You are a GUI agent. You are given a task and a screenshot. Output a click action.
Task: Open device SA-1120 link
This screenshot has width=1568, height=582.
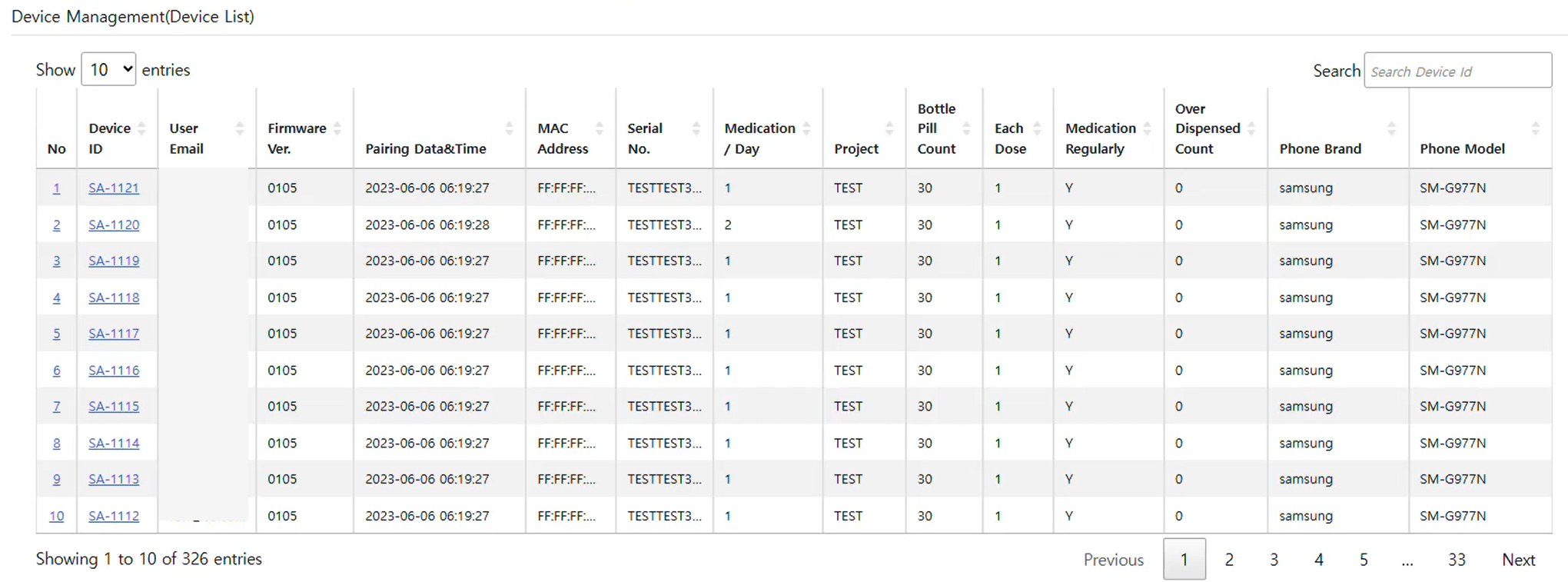coord(114,224)
